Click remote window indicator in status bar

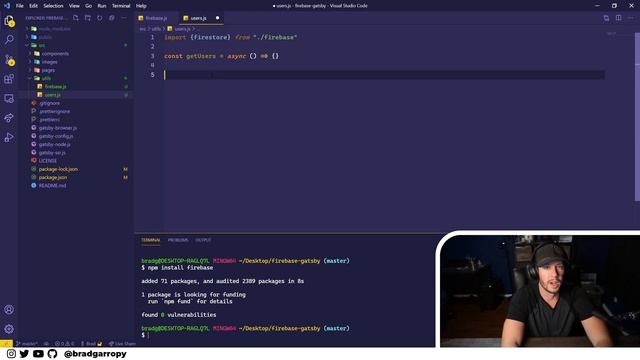[x=6, y=344]
